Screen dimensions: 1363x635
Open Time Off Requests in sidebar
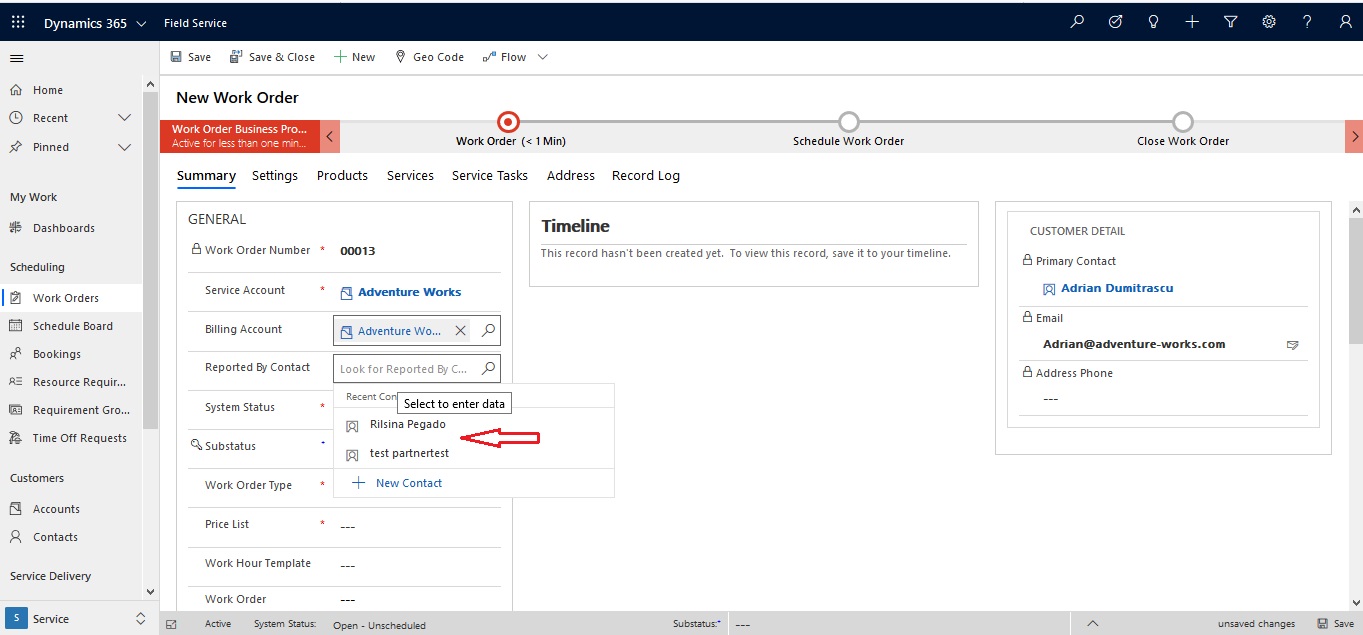[80, 438]
